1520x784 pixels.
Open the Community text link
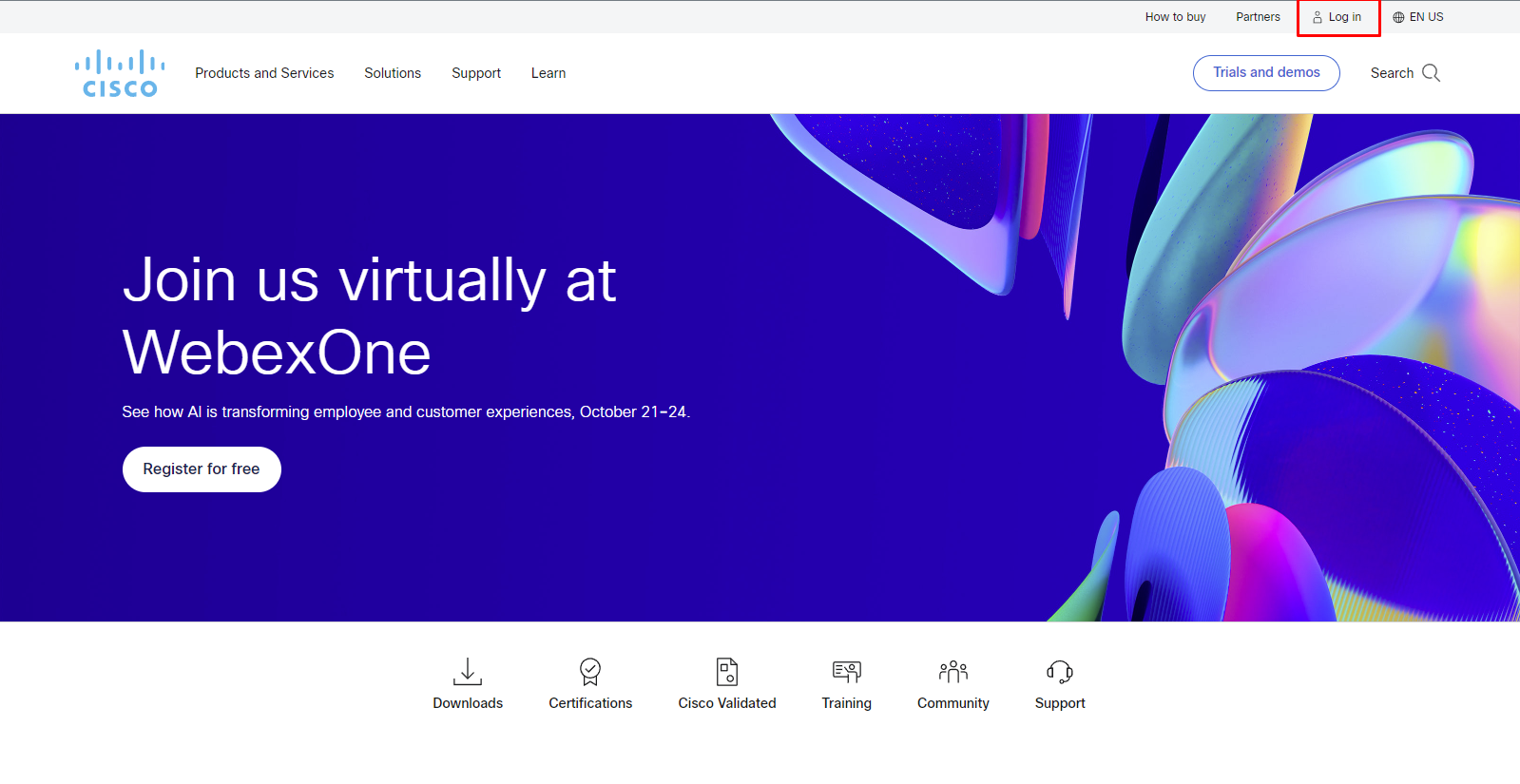point(953,703)
